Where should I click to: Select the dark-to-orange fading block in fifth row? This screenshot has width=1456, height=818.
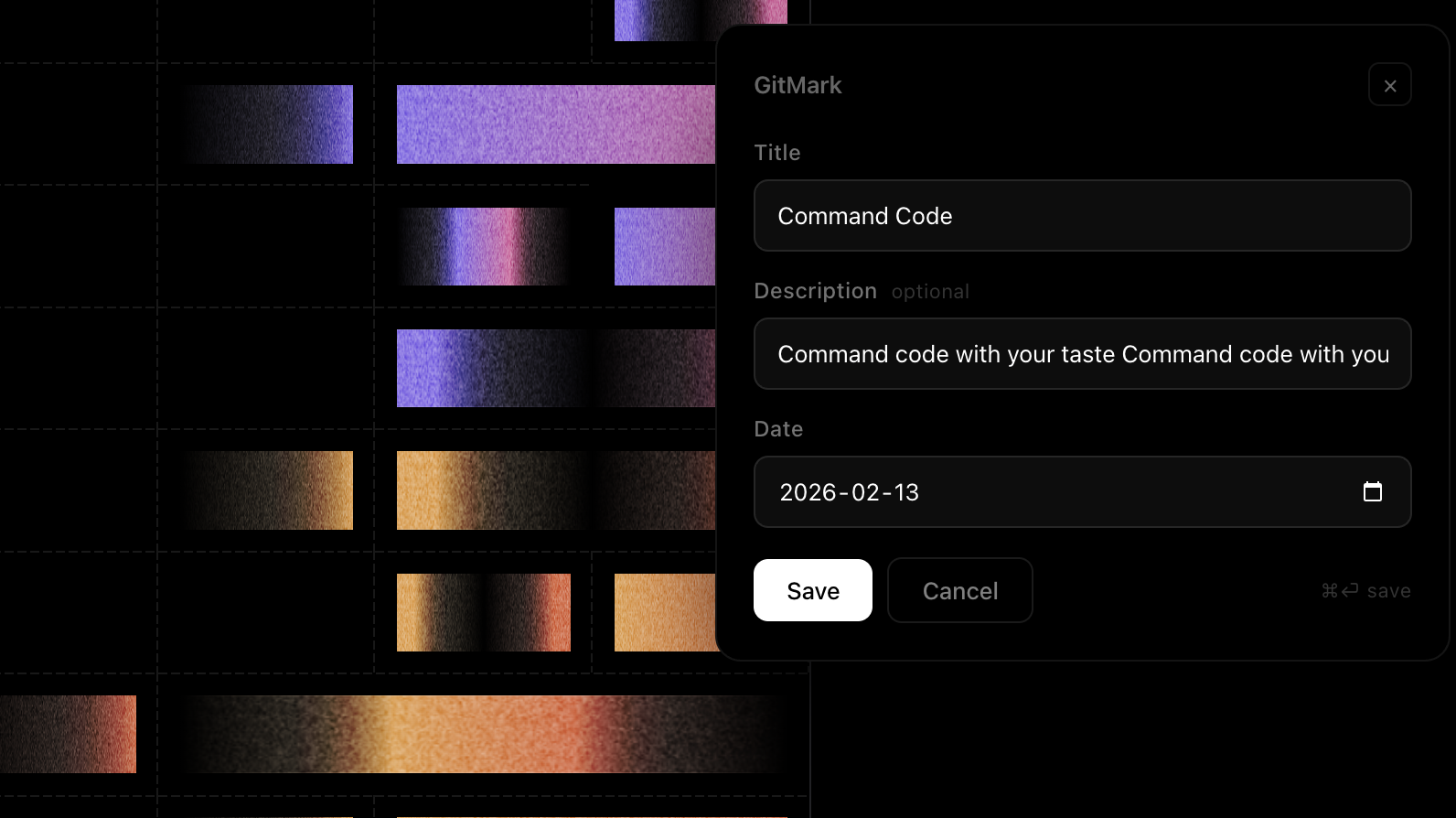pos(266,490)
